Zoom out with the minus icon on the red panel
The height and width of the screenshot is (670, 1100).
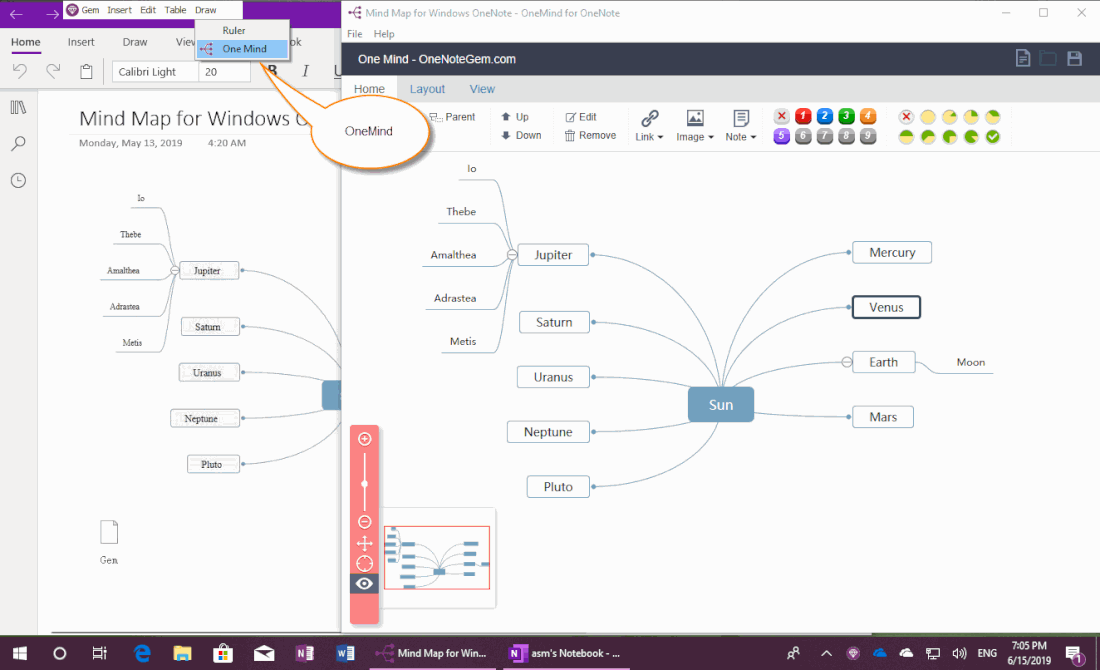(364, 521)
